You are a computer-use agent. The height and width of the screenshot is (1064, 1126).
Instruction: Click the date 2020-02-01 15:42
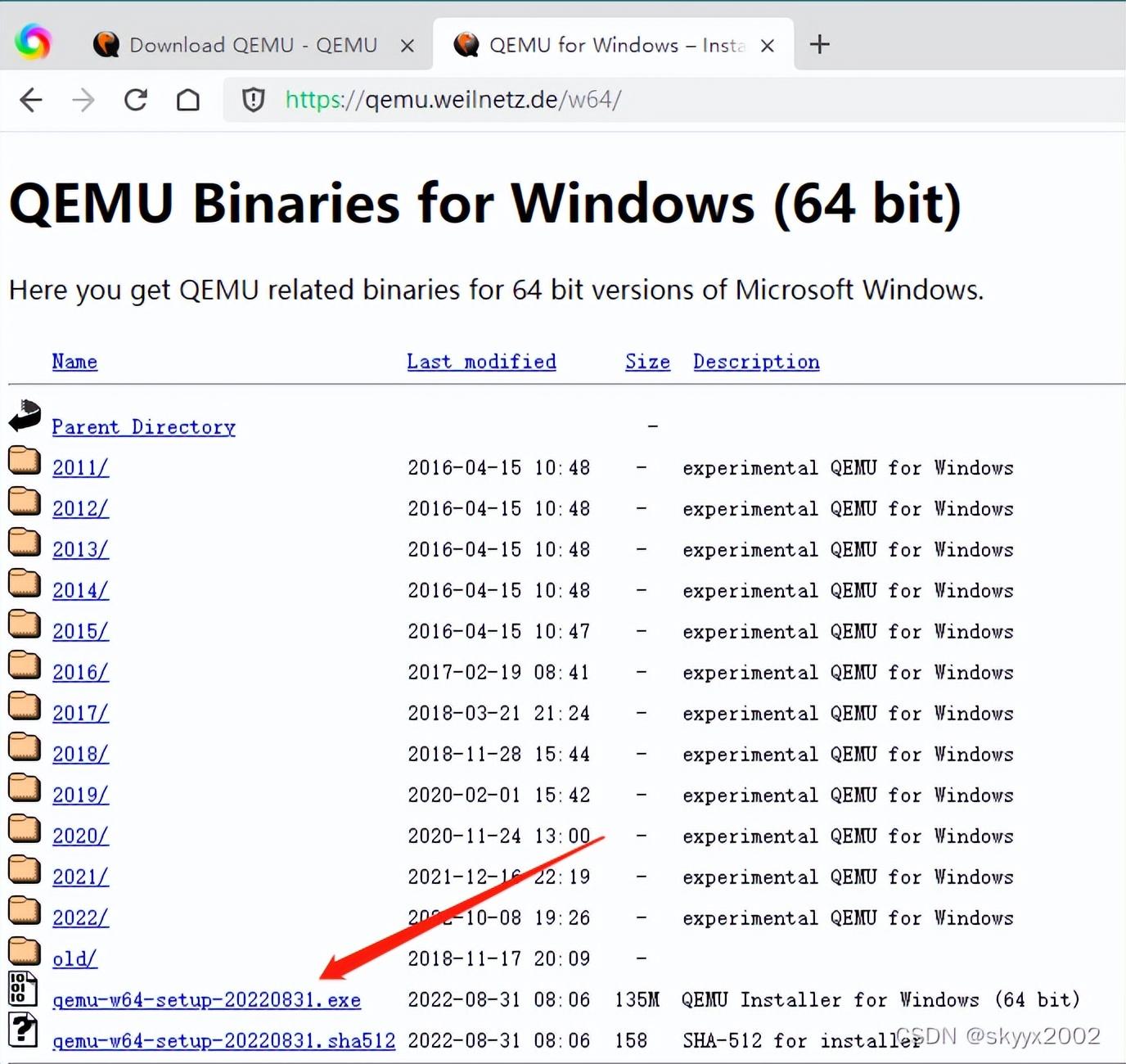coord(498,796)
